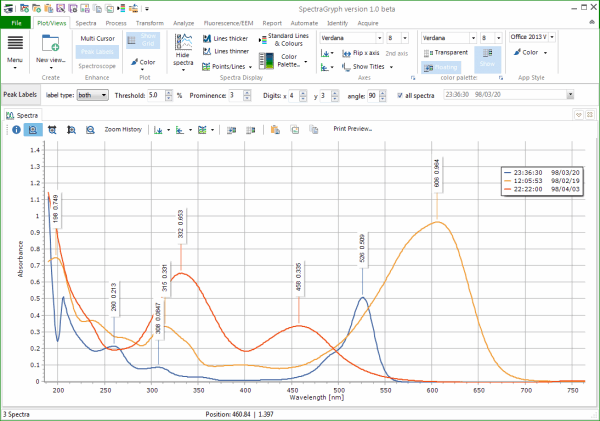Screen dimensions: 600x421
Task: Expand Show Titles dropdown
Action: click(x=391, y=67)
